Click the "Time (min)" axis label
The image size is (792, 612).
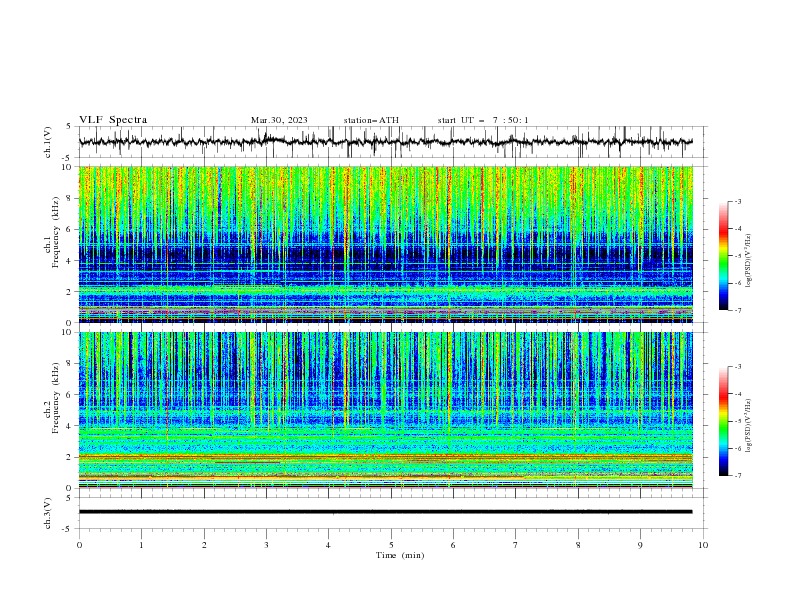(x=400, y=555)
